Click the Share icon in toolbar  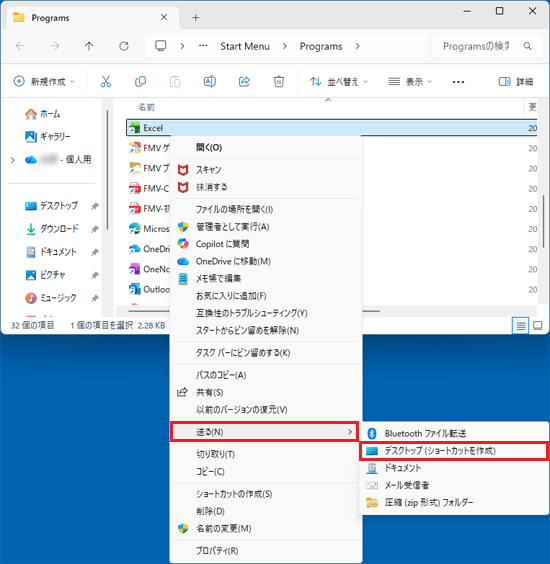(x=244, y=82)
